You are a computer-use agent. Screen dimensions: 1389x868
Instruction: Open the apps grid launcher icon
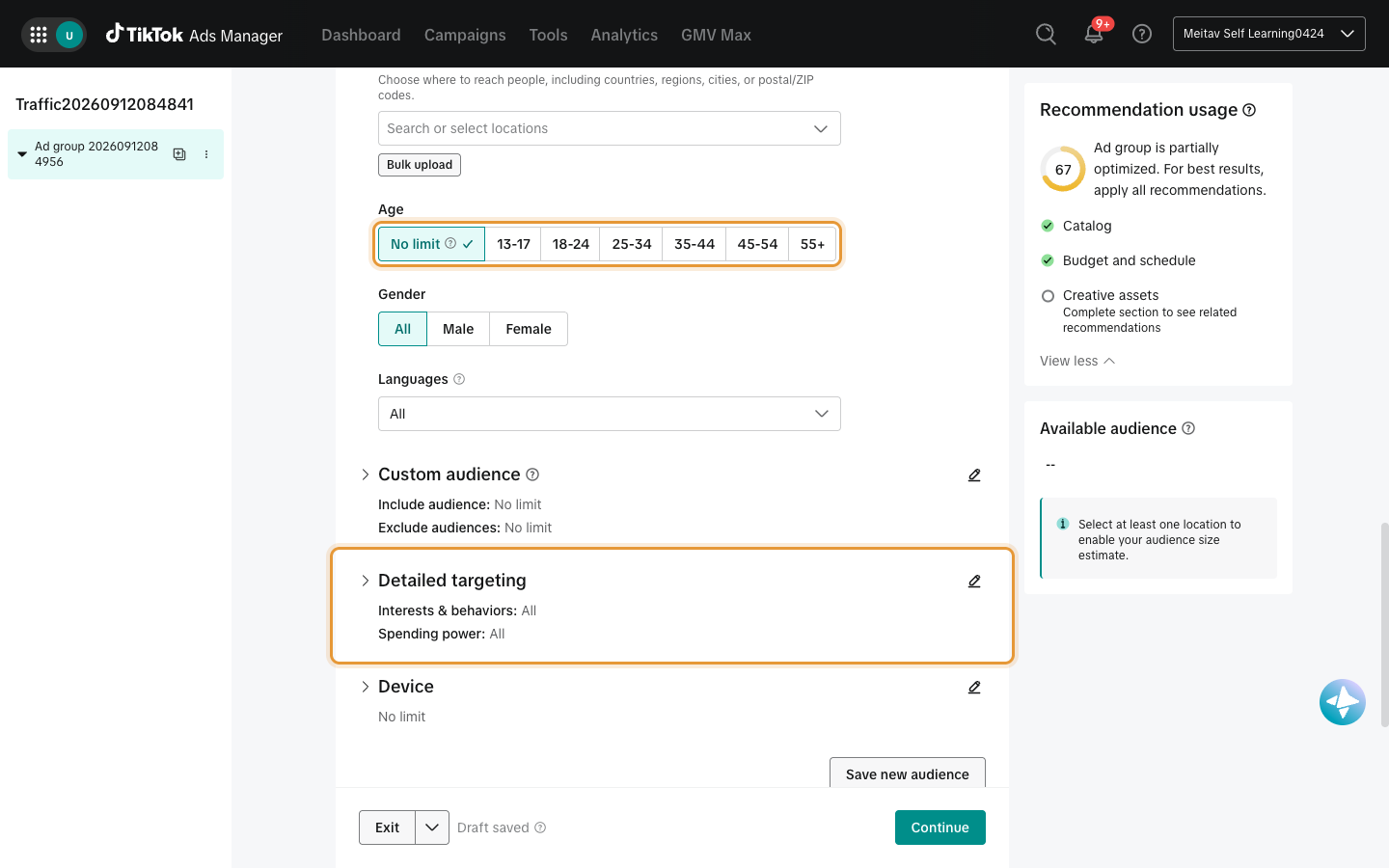tap(39, 35)
